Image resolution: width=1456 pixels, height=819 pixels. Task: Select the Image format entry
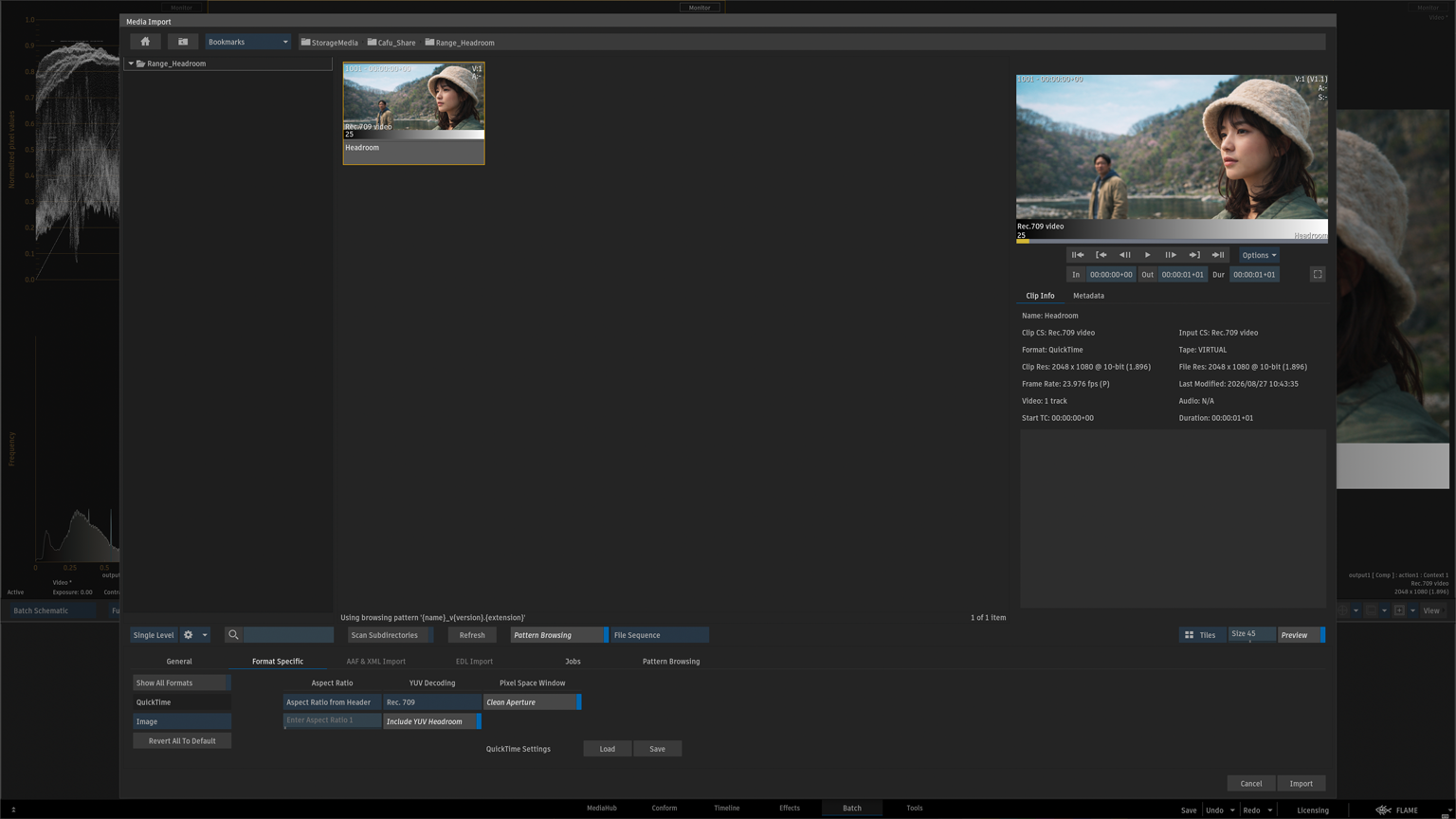(182, 721)
